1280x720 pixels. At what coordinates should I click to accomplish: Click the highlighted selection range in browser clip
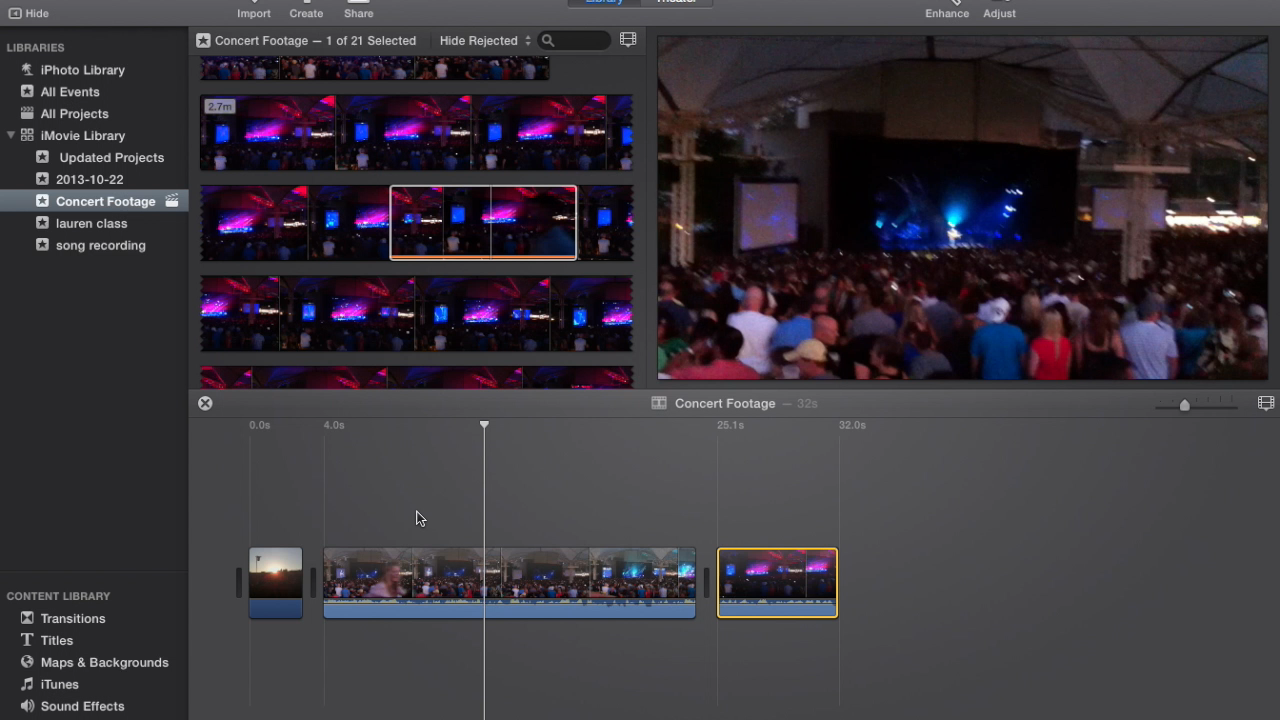point(483,222)
